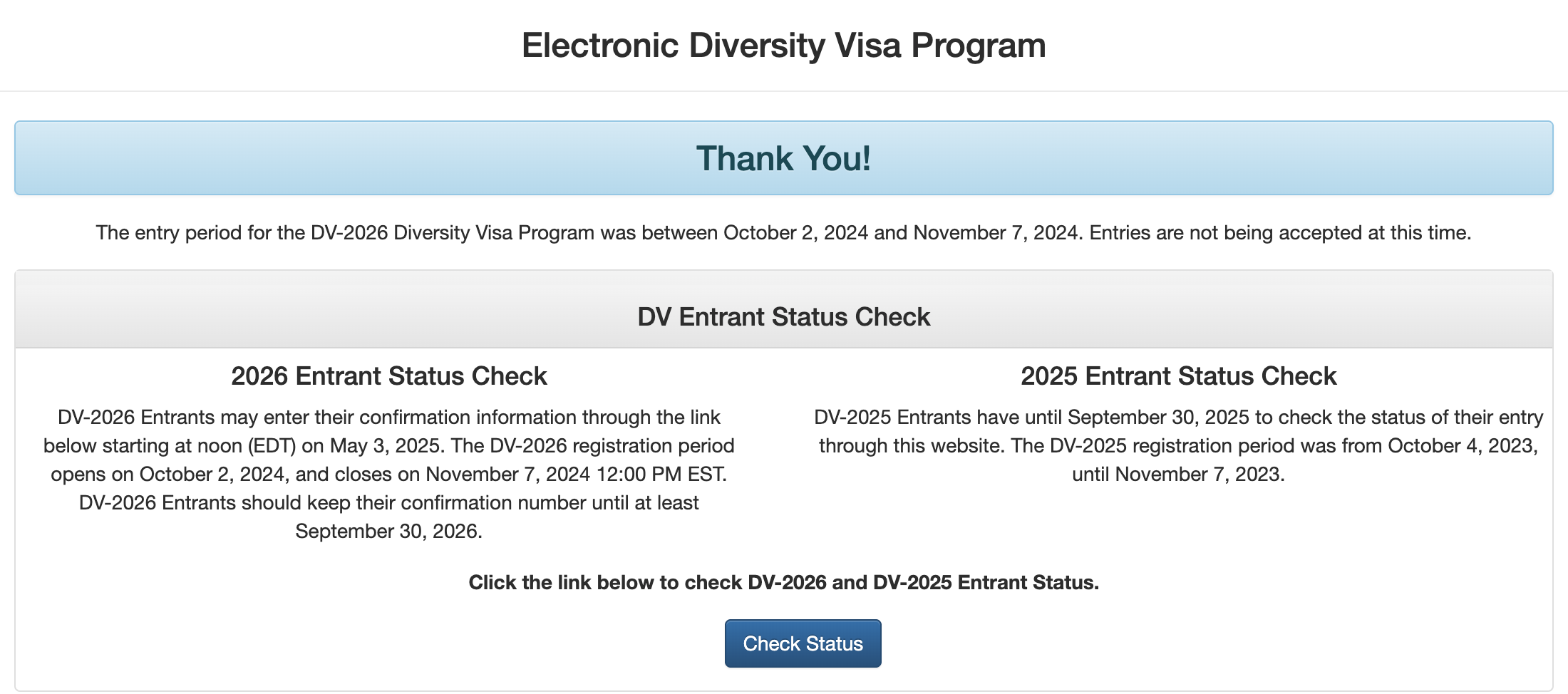Click 'October 2, 2024 and November 7, 2024' dates in the top notice
Screen dimensions: 1568x694
click(x=900, y=233)
